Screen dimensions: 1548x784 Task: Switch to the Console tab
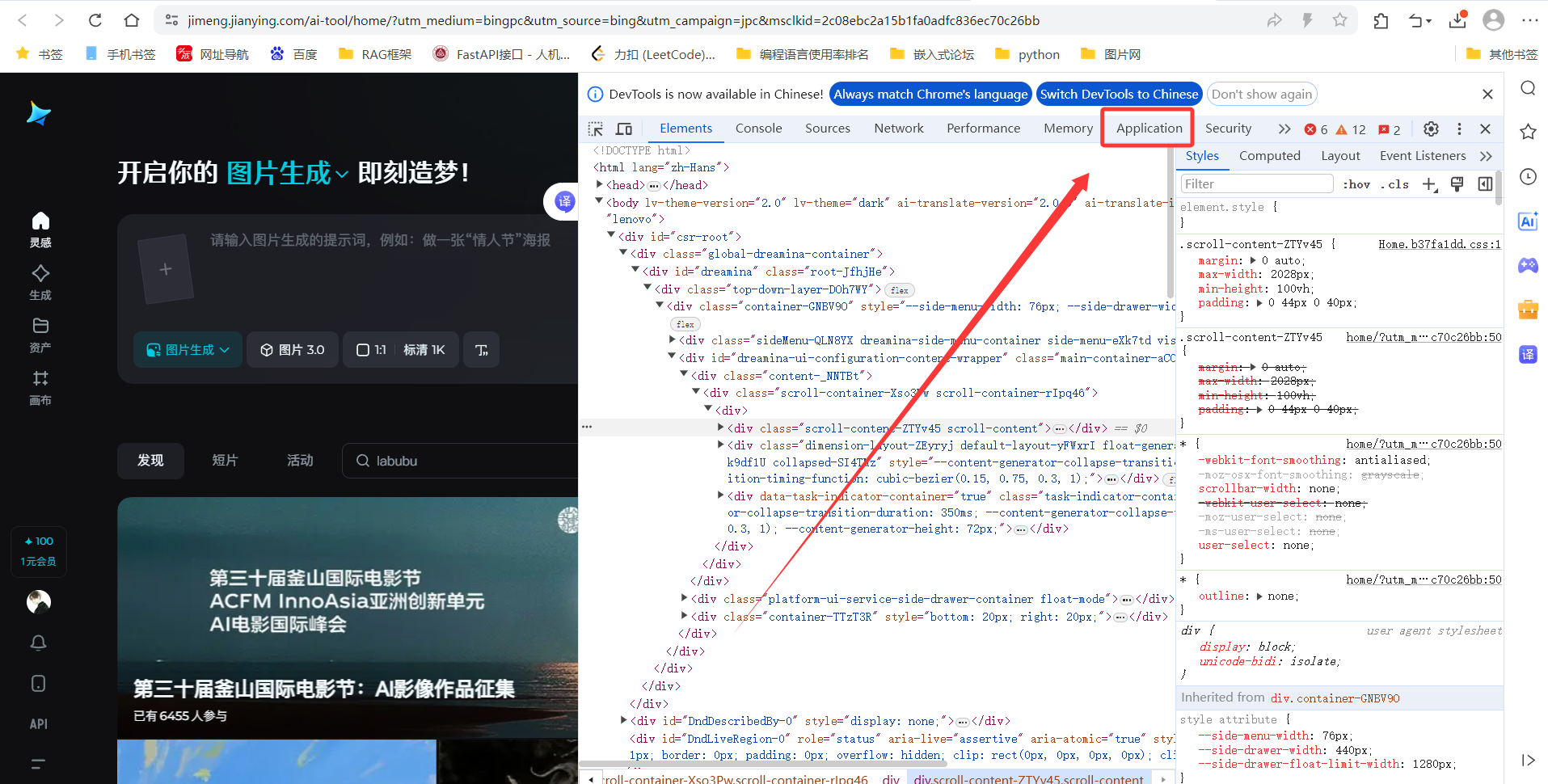758,128
